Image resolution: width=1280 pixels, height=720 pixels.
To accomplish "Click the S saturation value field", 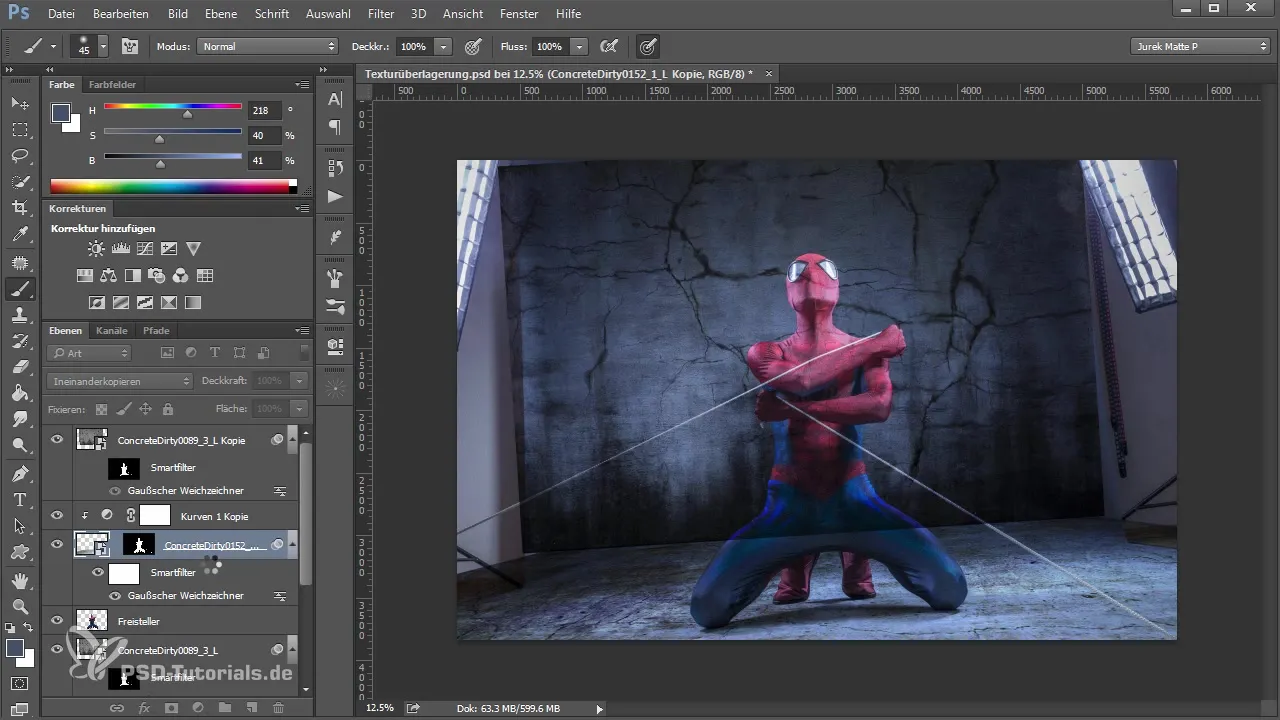I will [x=264, y=135].
